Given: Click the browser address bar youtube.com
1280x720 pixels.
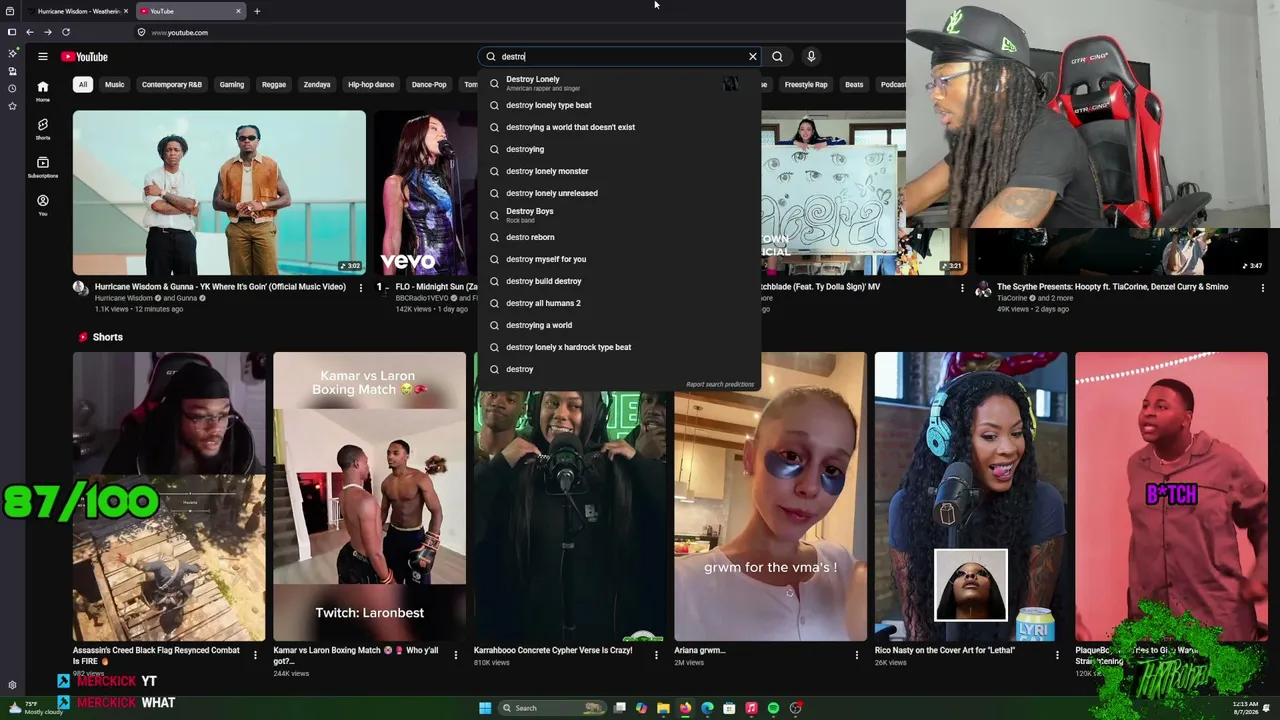Looking at the screenshot, I should pos(180,32).
